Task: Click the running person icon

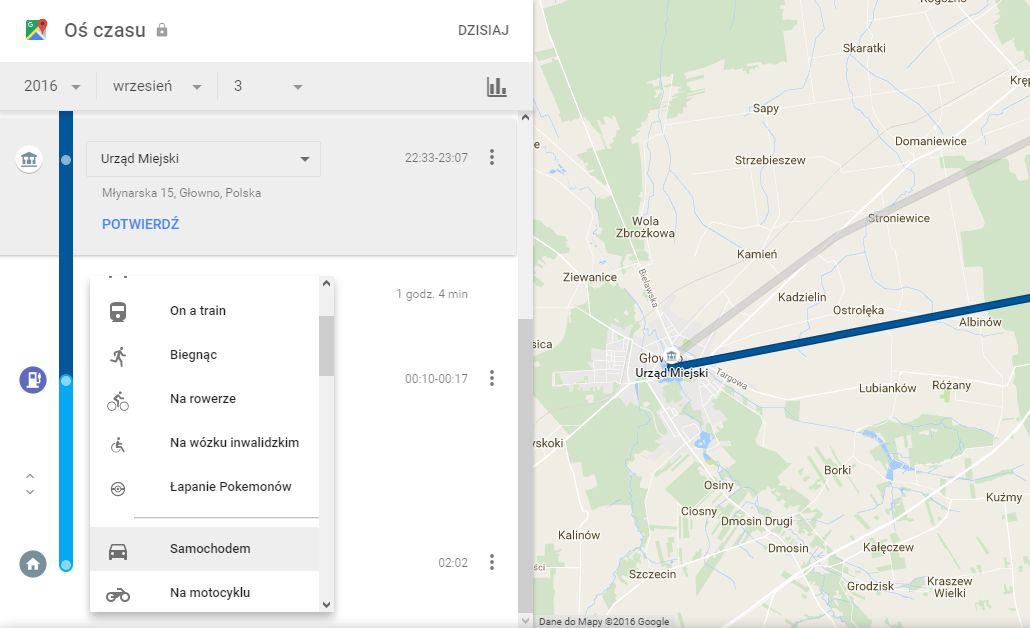Action: pyautogui.click(x=118, y=356)
